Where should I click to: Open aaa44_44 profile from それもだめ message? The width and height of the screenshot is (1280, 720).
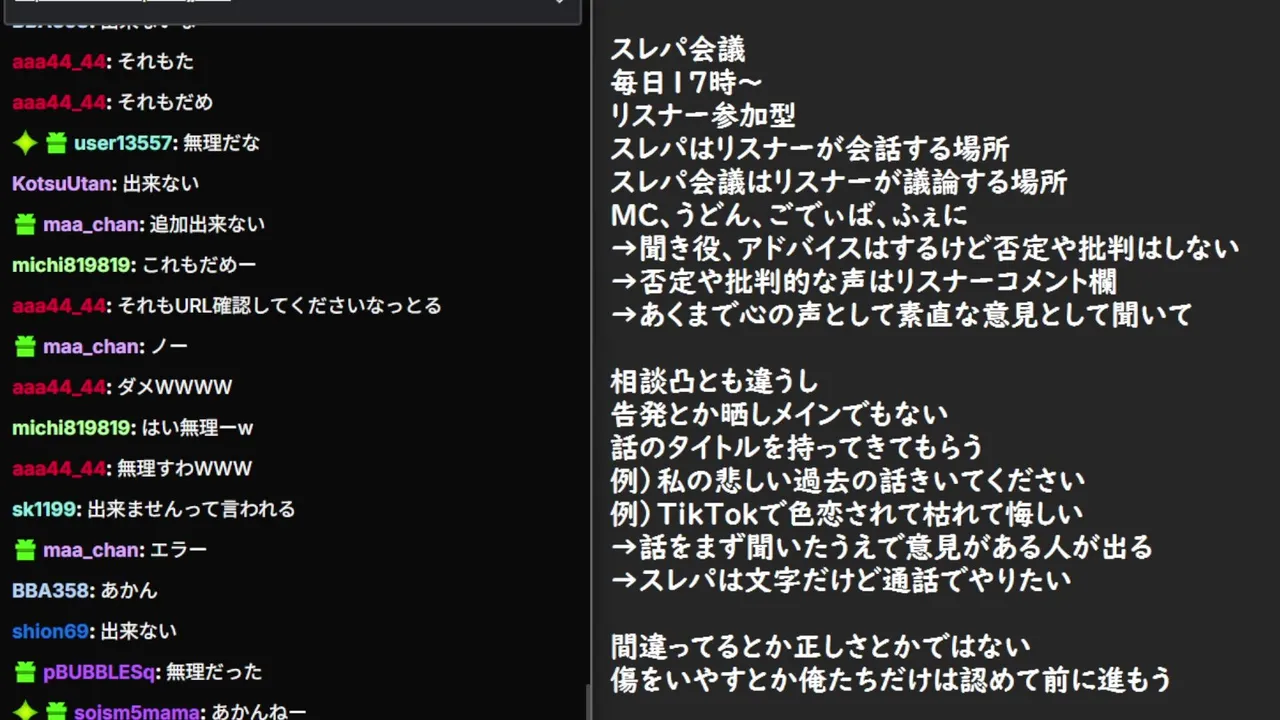[x=59, y=102]
